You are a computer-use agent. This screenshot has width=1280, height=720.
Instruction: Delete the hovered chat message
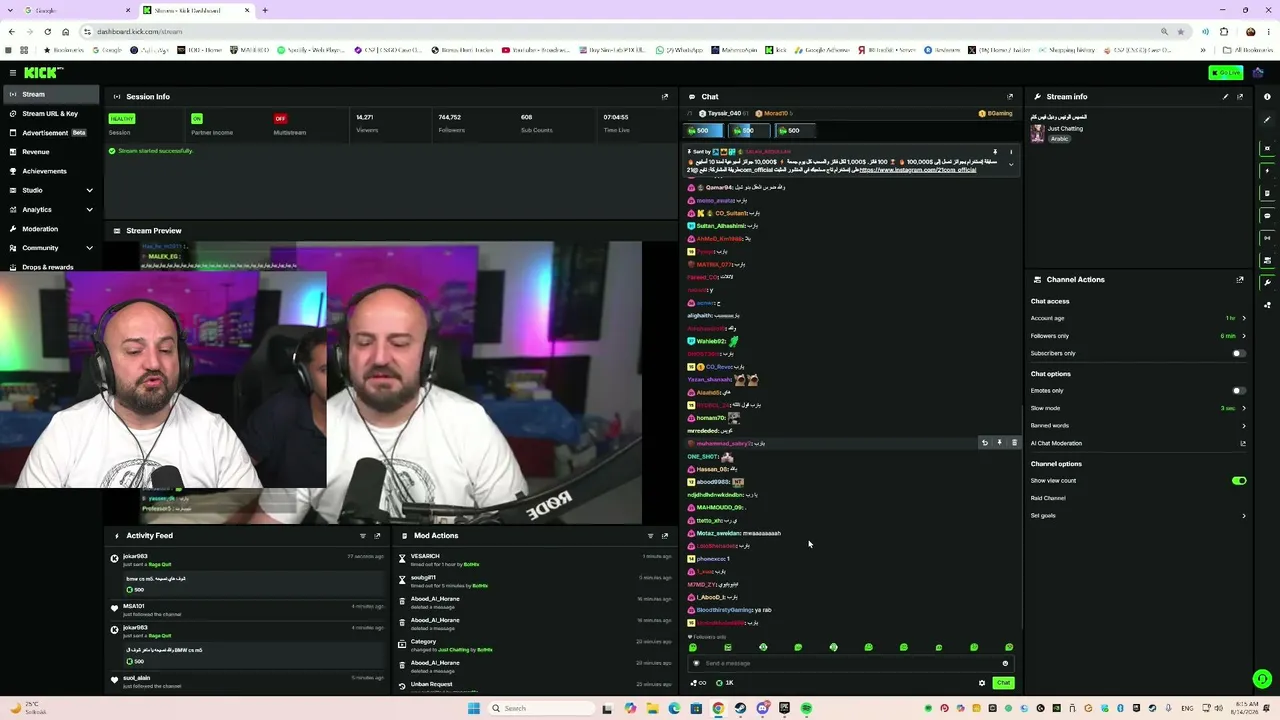[1014, 443]
